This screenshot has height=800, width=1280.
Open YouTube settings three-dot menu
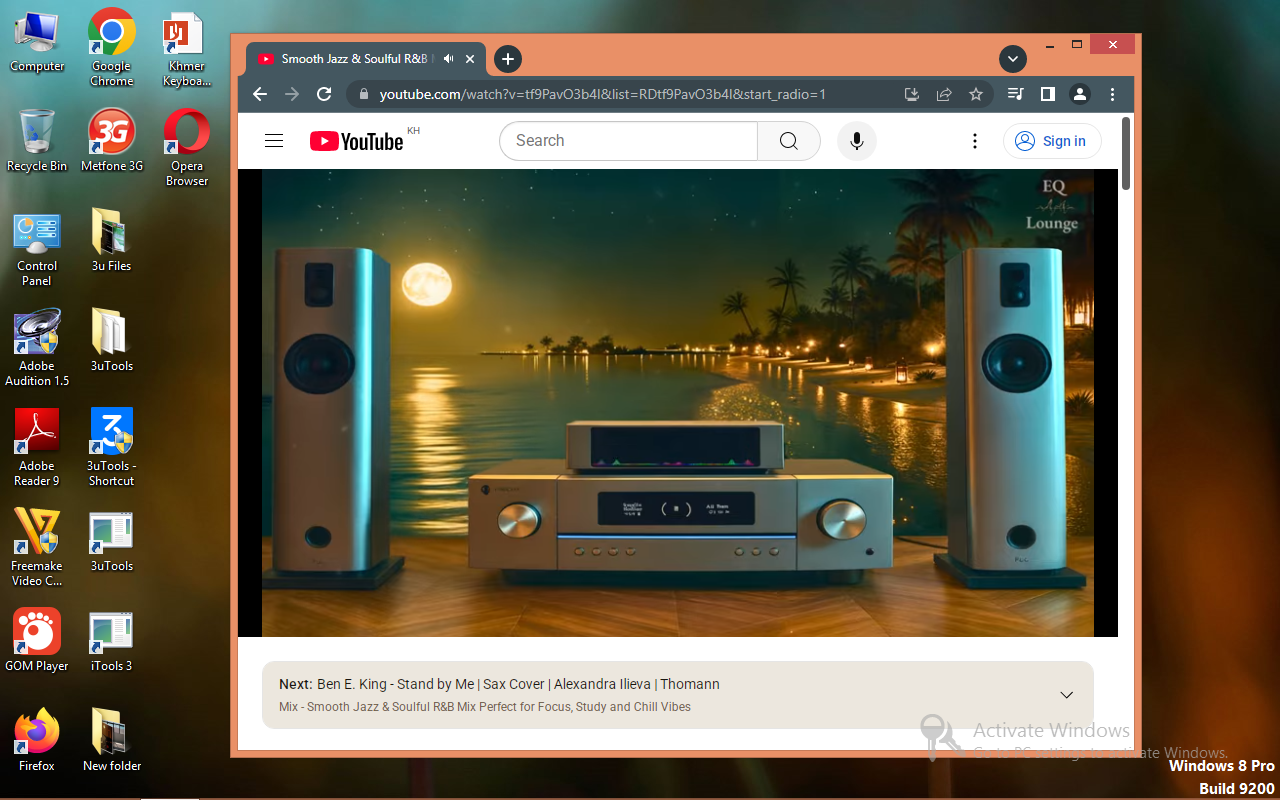975,141
